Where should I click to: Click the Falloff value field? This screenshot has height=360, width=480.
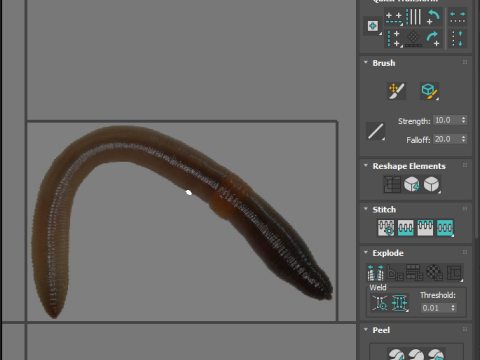pos(447,139)
